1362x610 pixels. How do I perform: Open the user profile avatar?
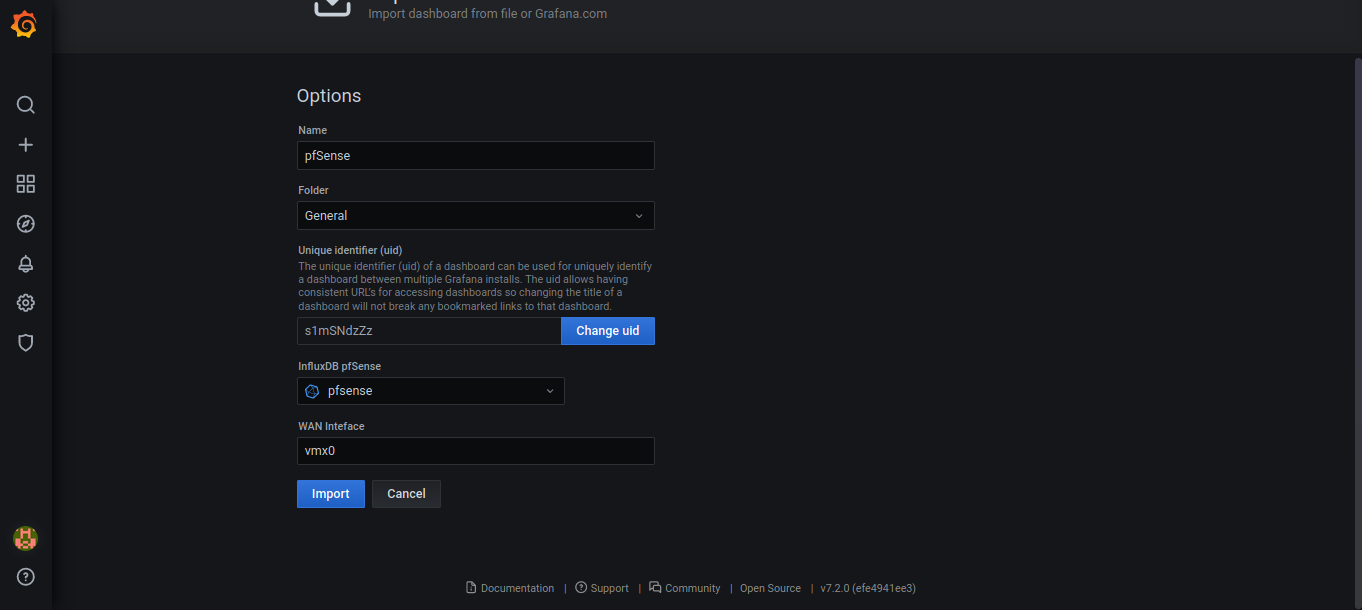click(x=25, y=538)
